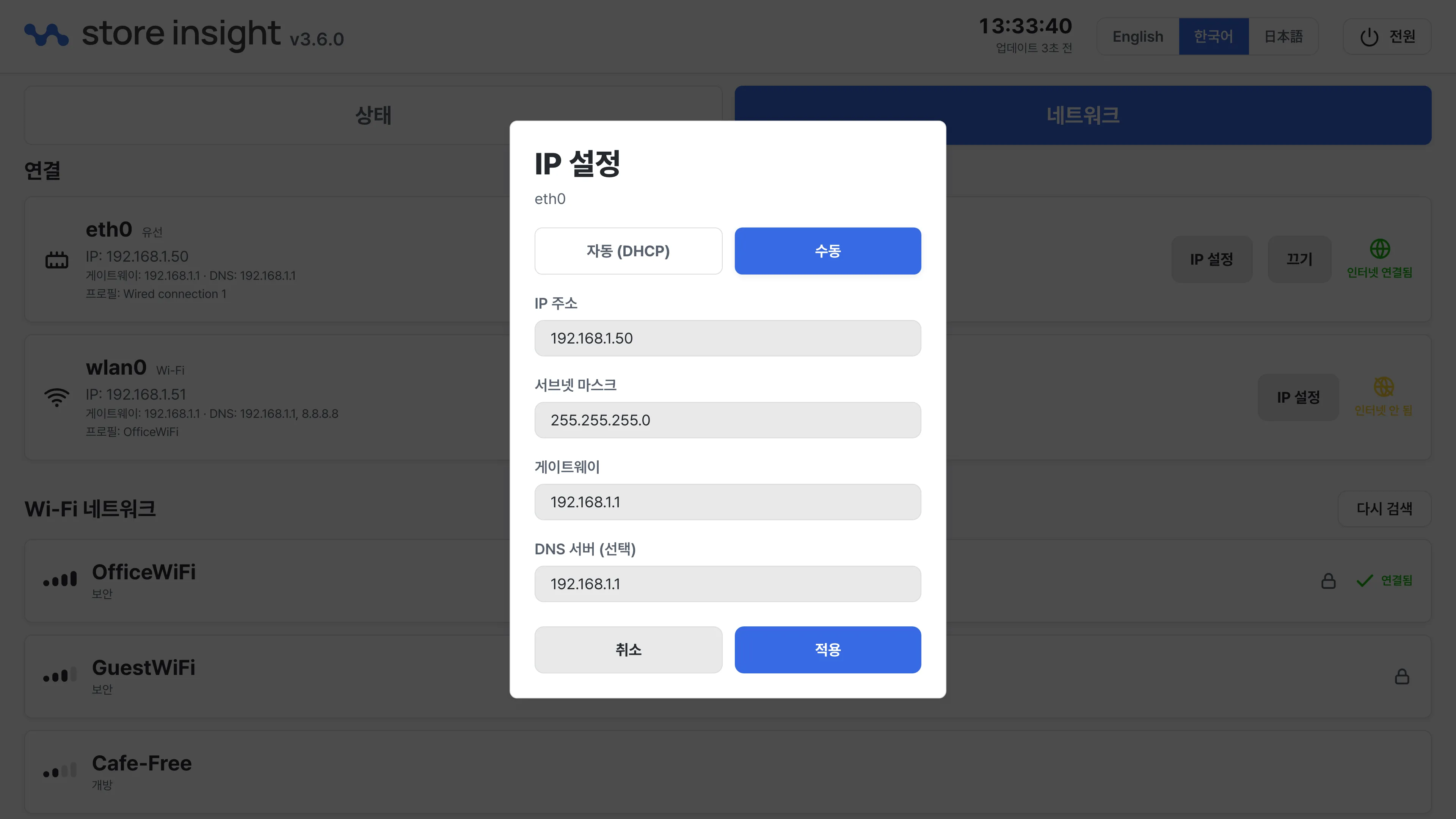Viewport: 1456px width, 819px height.
Task: Switch language to English
Action: [x=1138, y=37]
